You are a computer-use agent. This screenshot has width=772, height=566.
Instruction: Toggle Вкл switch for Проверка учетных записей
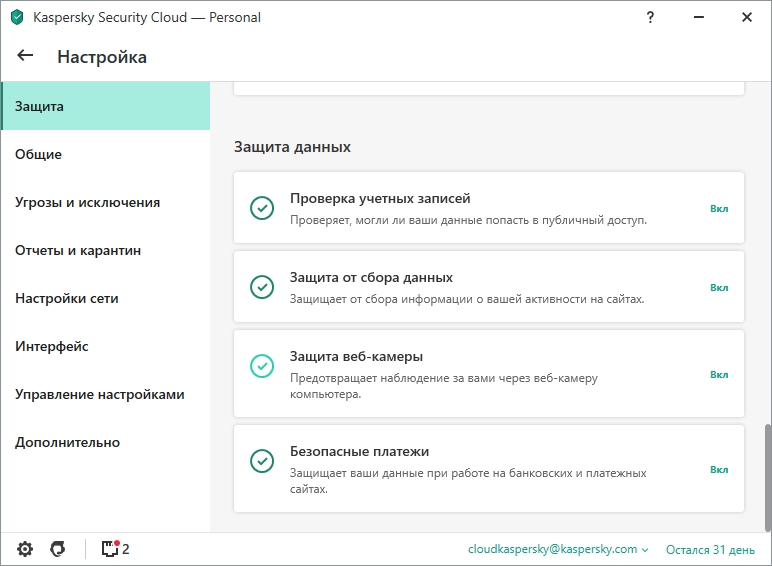tap(719, 209)
